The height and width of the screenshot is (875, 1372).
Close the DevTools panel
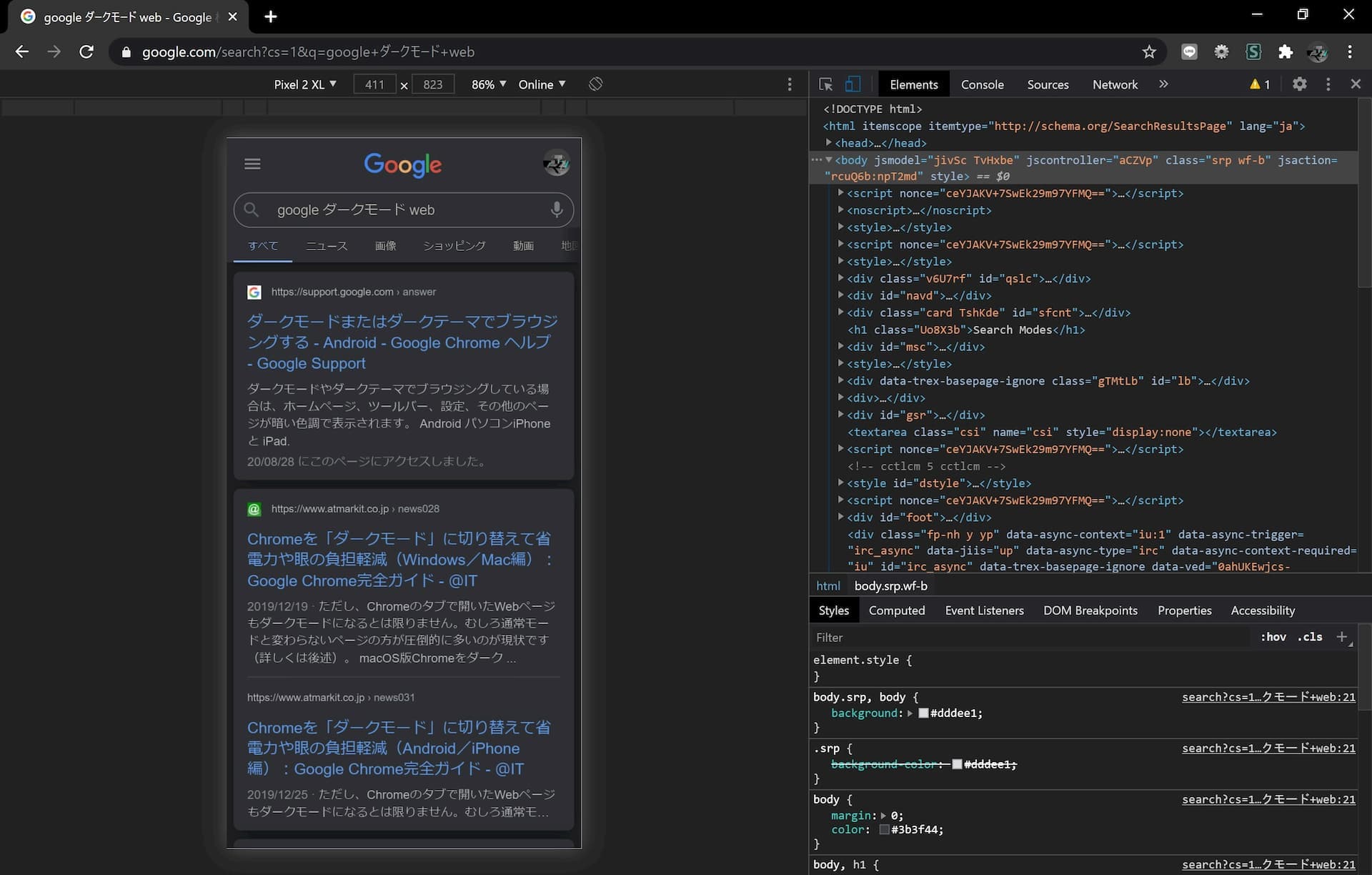(x=1356, y=84)
